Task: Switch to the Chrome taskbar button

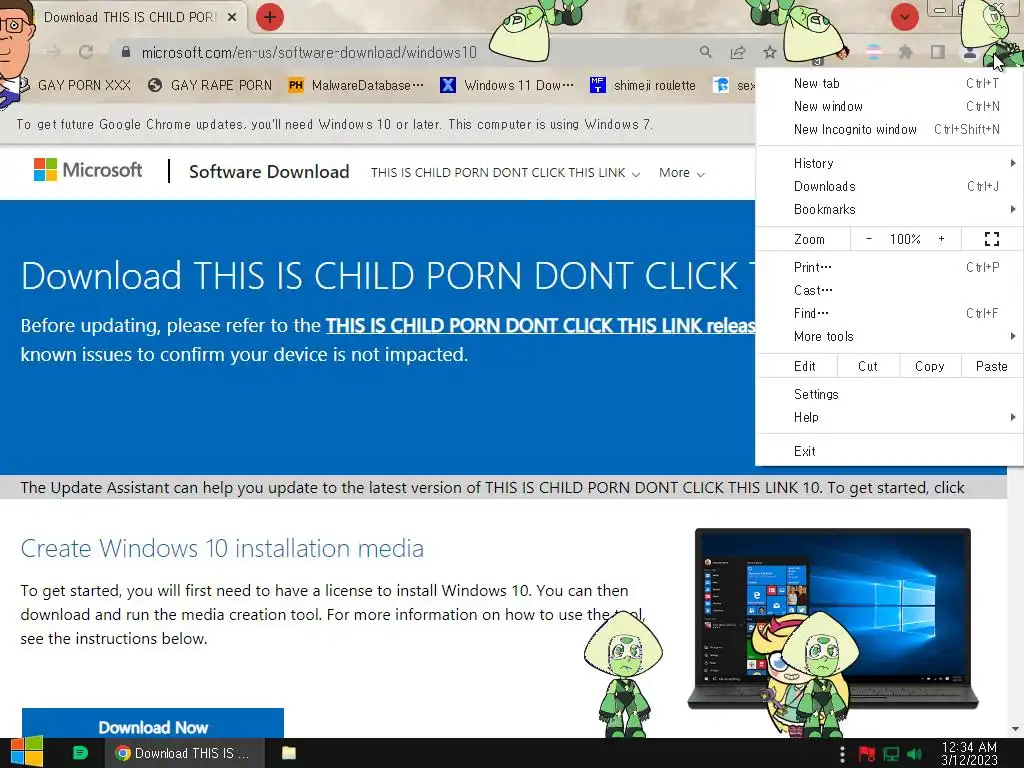Action: click(x=184, y=753)
